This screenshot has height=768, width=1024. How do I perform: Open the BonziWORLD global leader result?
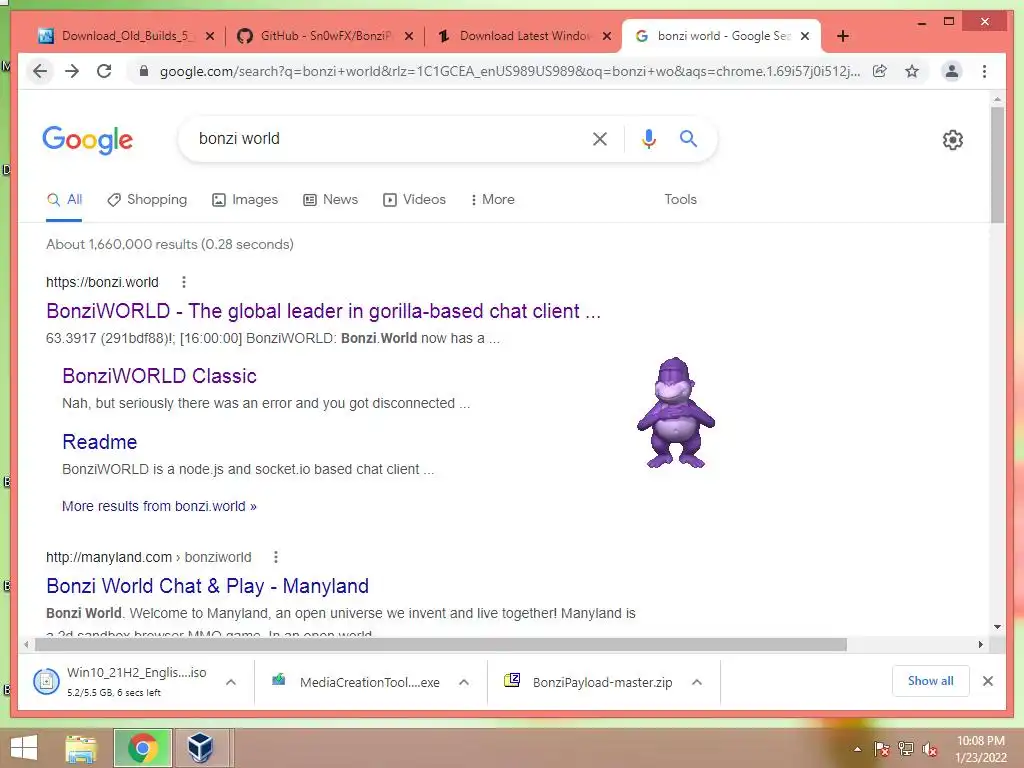coord(323,311)
